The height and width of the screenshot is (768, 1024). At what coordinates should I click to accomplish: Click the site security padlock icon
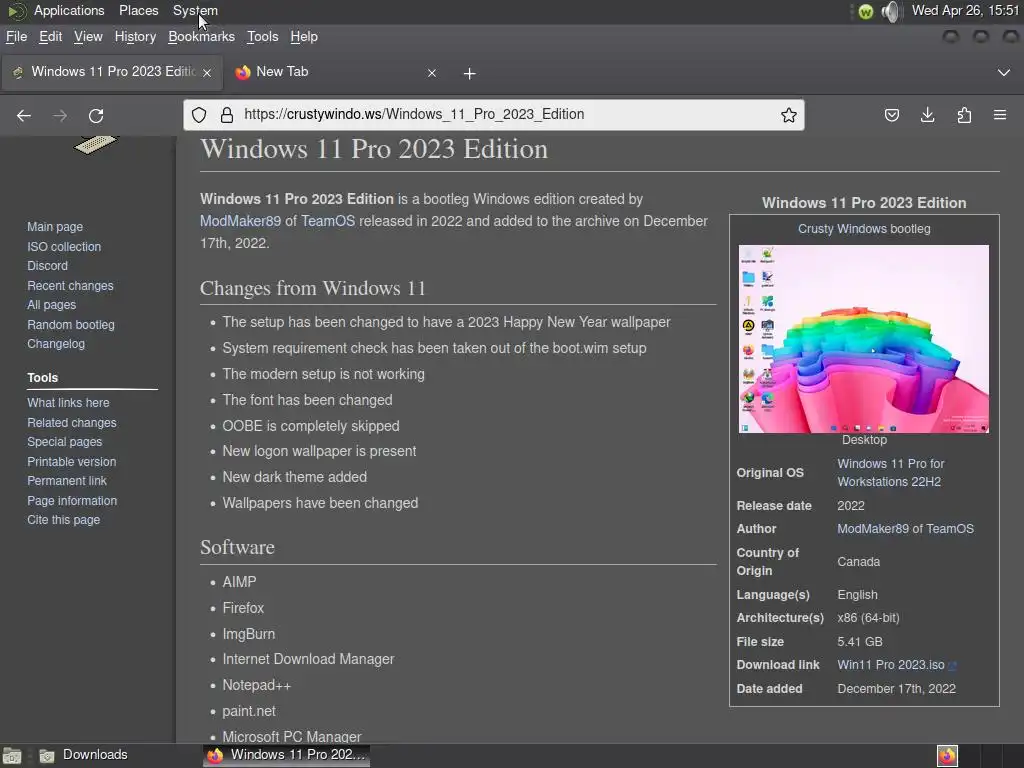coord(227,115)
